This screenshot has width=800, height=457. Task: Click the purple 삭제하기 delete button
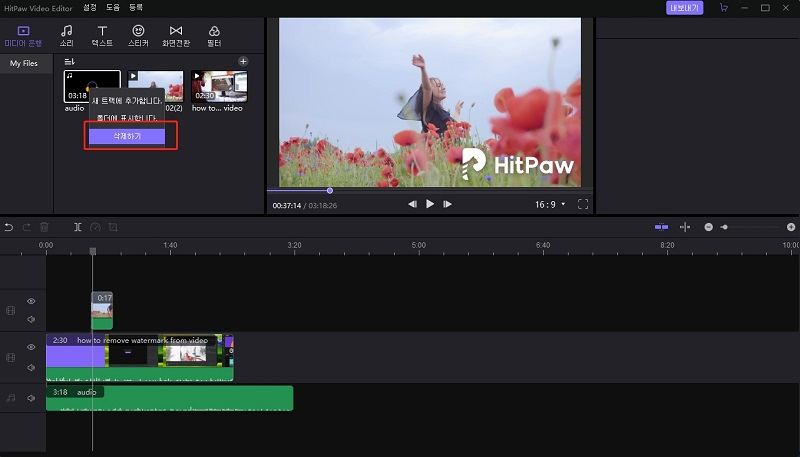[126, 136]
